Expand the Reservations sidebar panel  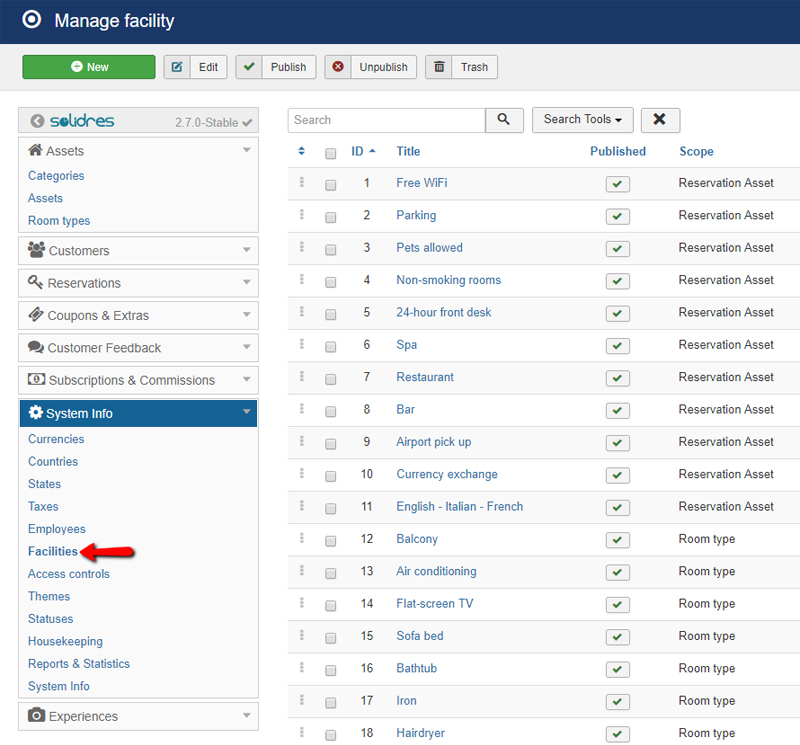pyautogui.click(x=138, y=283)
